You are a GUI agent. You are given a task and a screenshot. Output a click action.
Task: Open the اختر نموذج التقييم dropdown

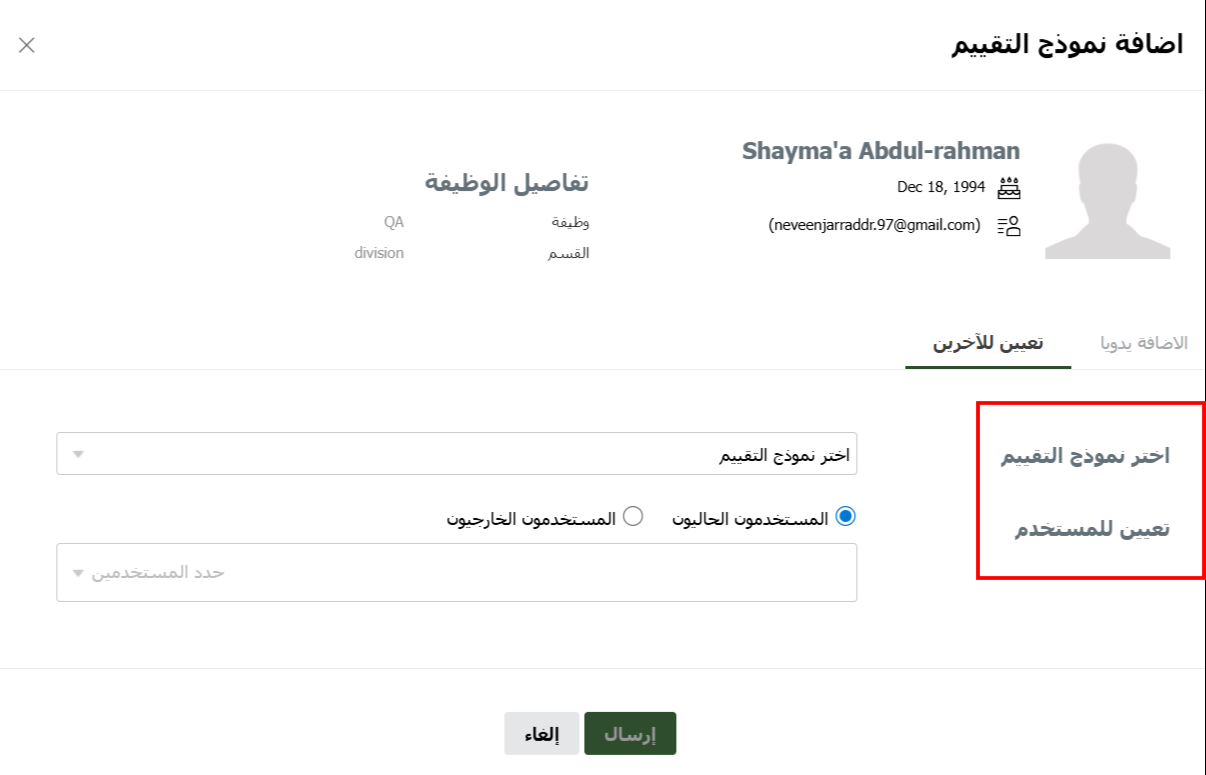pos(456,454)
